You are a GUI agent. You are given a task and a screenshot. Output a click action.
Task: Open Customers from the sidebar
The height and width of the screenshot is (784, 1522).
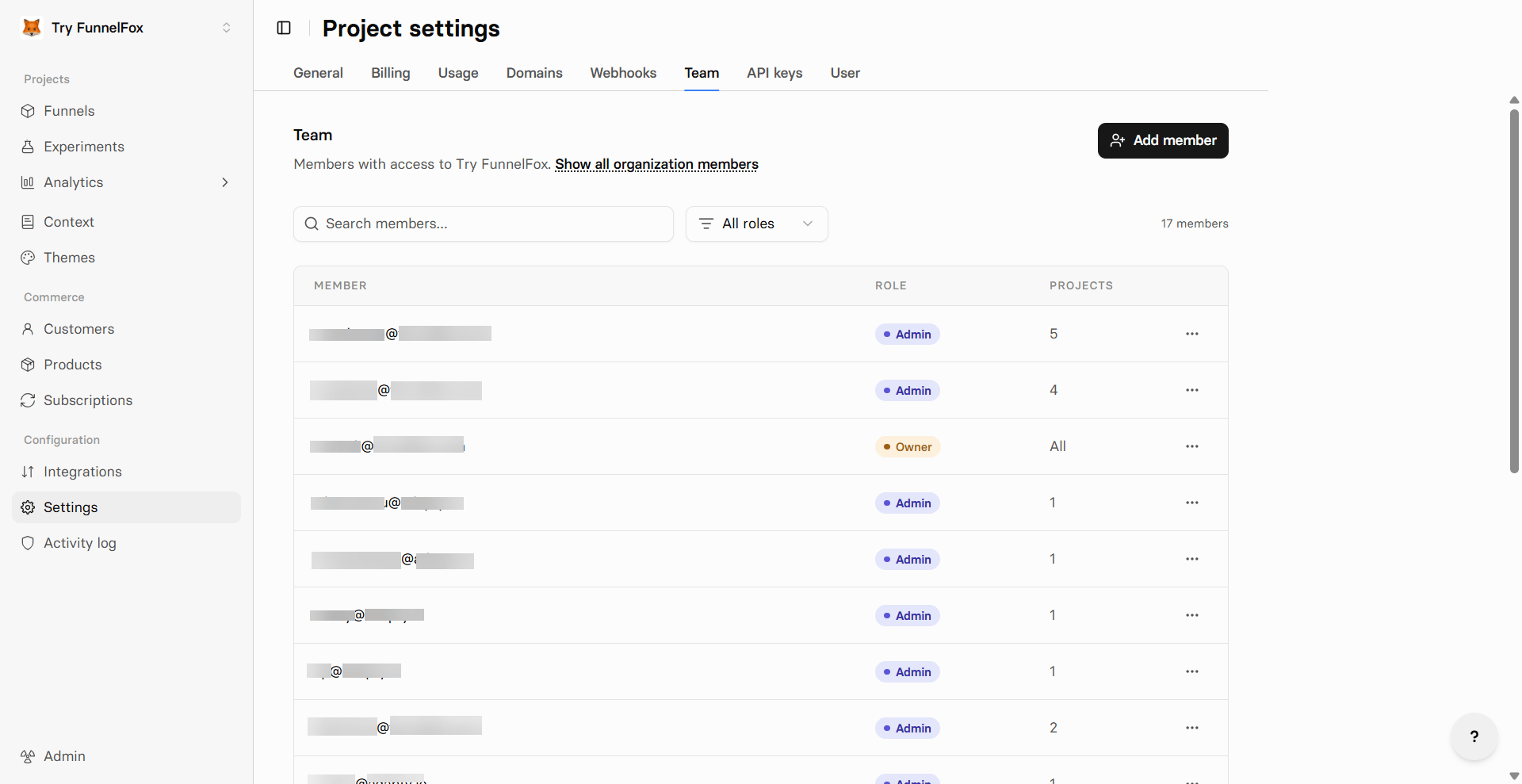[127, 329]
